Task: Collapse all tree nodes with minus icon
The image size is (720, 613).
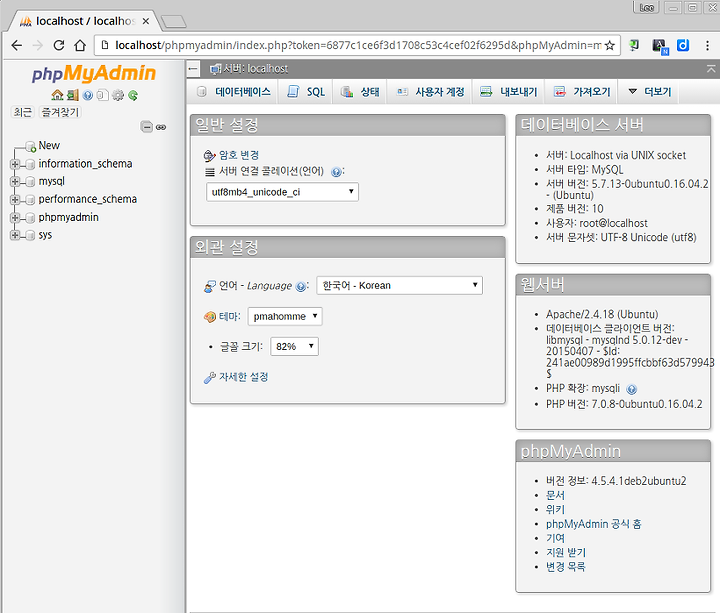Action: coord(146,127)
